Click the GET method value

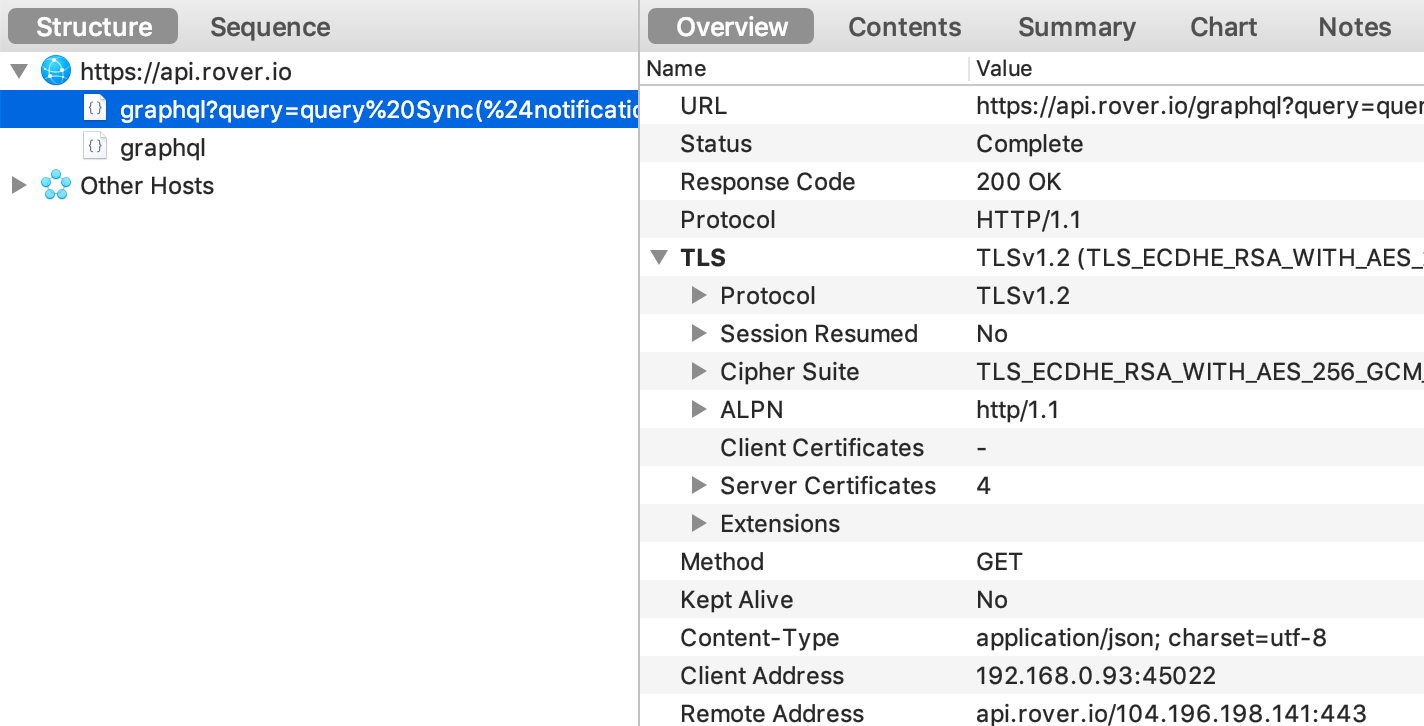tap(999, 562)
